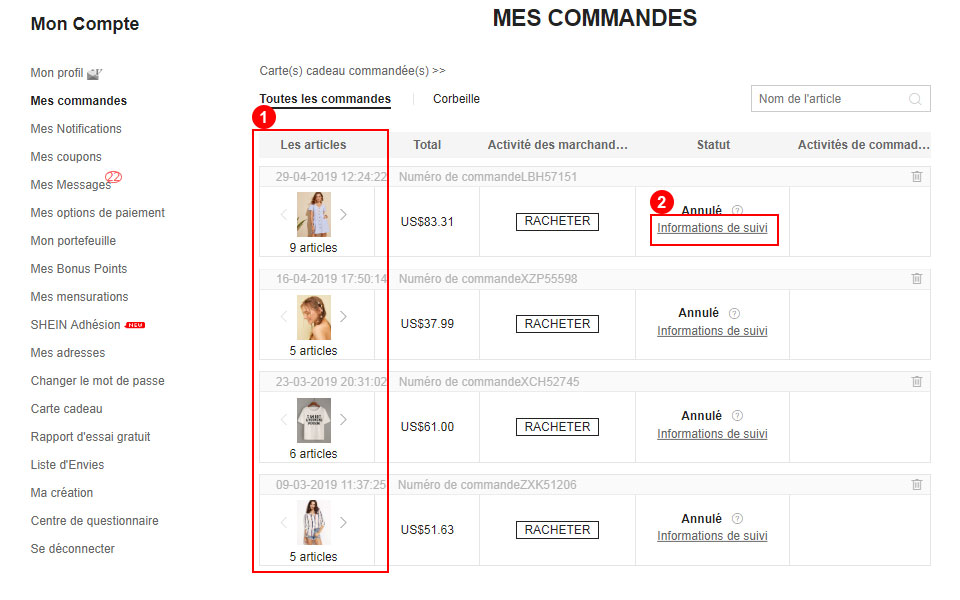Show next article in first order
The height and width of the screenshot is (600, 960).
[x=344, y=214]
